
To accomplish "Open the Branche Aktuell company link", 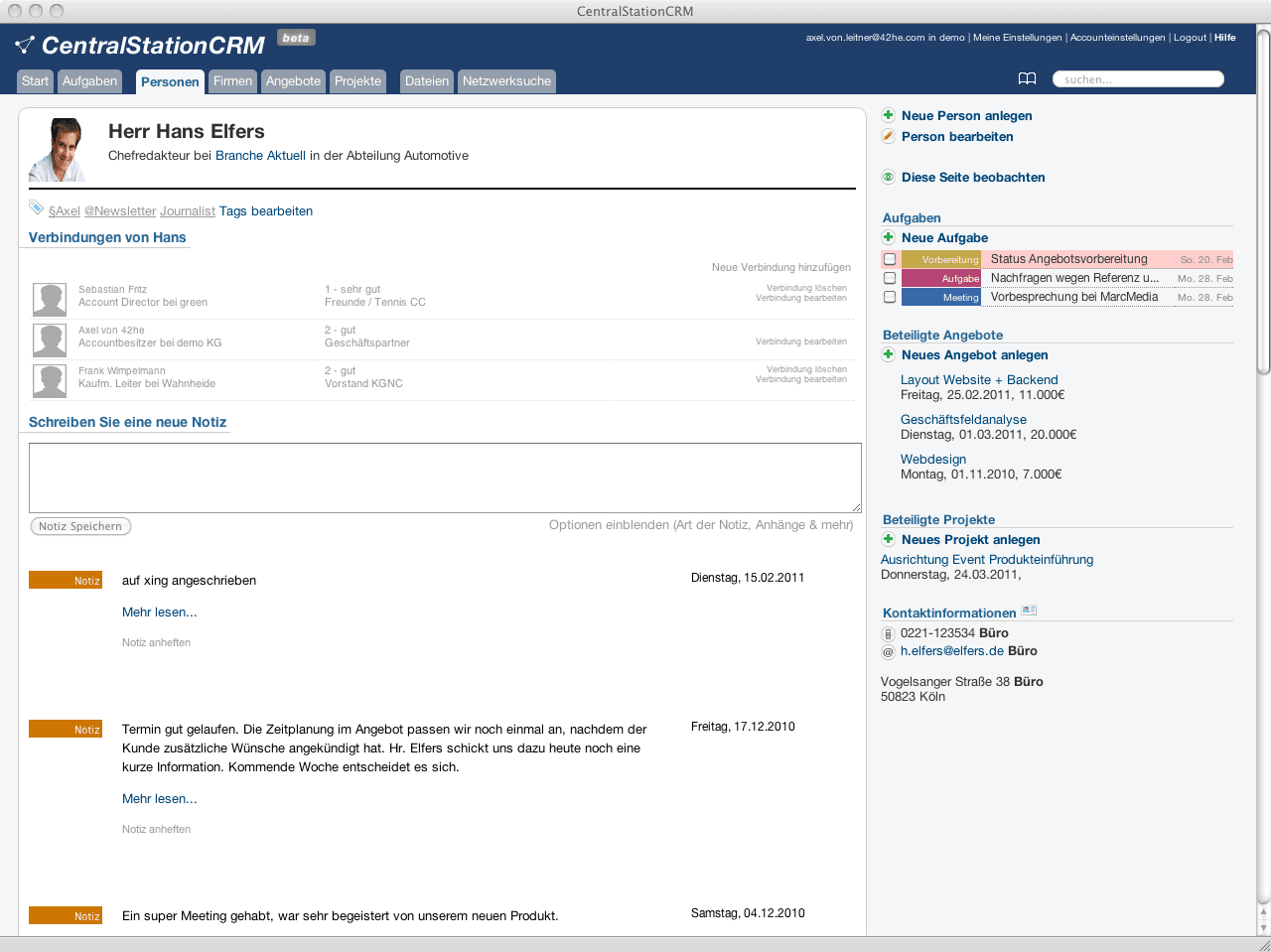I will point(260,156).
